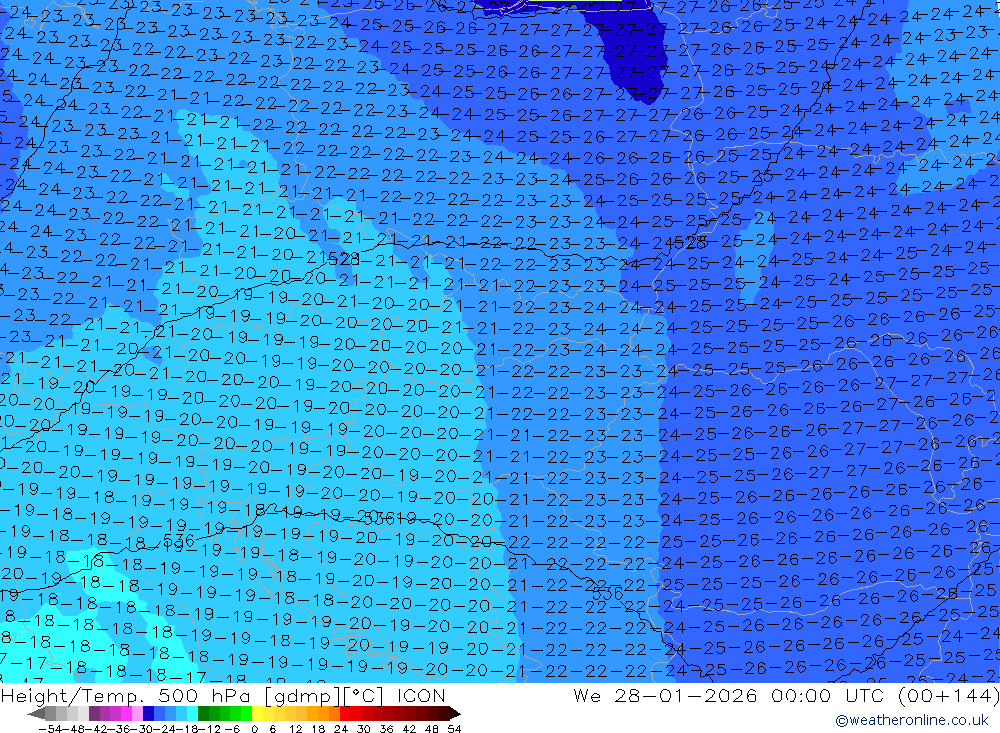1000x733 pixels.
Task: Click the '536' contour label at lower left
Action: [x=179, y=542]
